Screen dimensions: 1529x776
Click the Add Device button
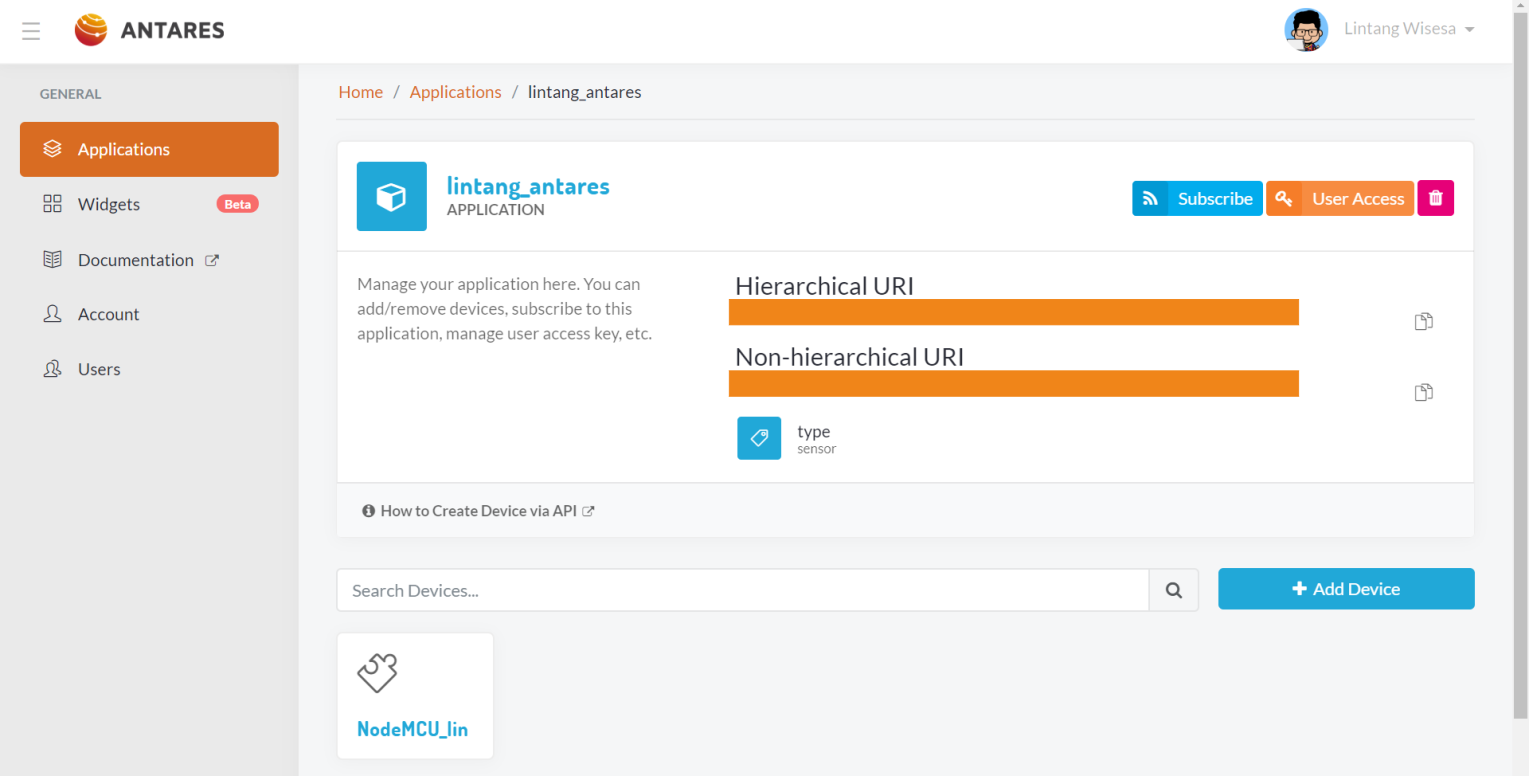coord(1346,589)
